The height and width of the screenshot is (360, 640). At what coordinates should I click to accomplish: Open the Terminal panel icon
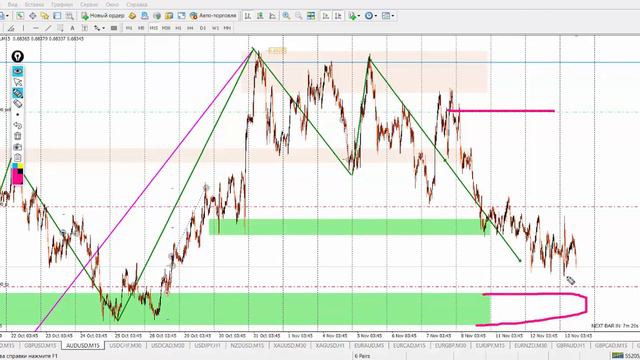57,16
